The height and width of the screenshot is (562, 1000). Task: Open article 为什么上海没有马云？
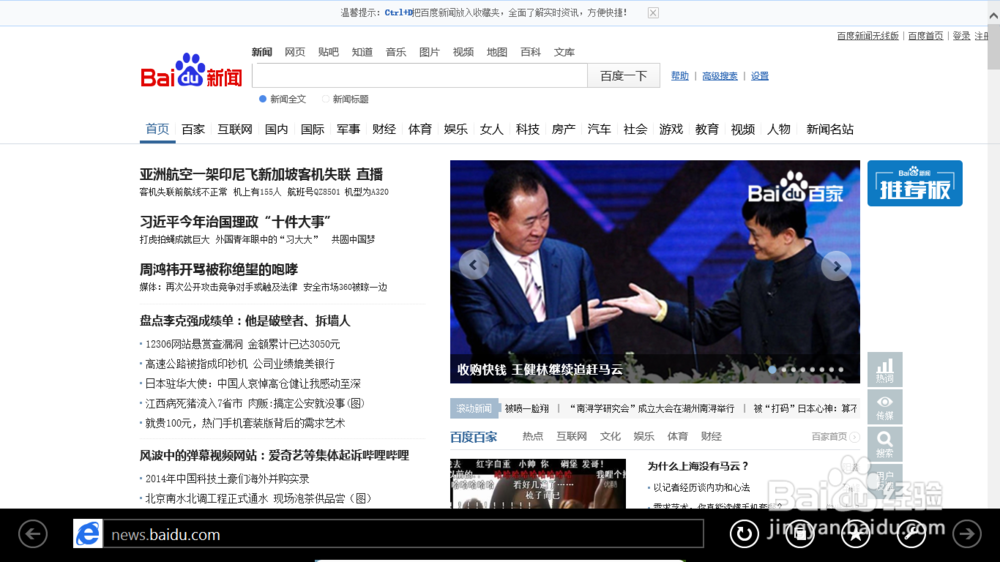click(x=698, y=466)
